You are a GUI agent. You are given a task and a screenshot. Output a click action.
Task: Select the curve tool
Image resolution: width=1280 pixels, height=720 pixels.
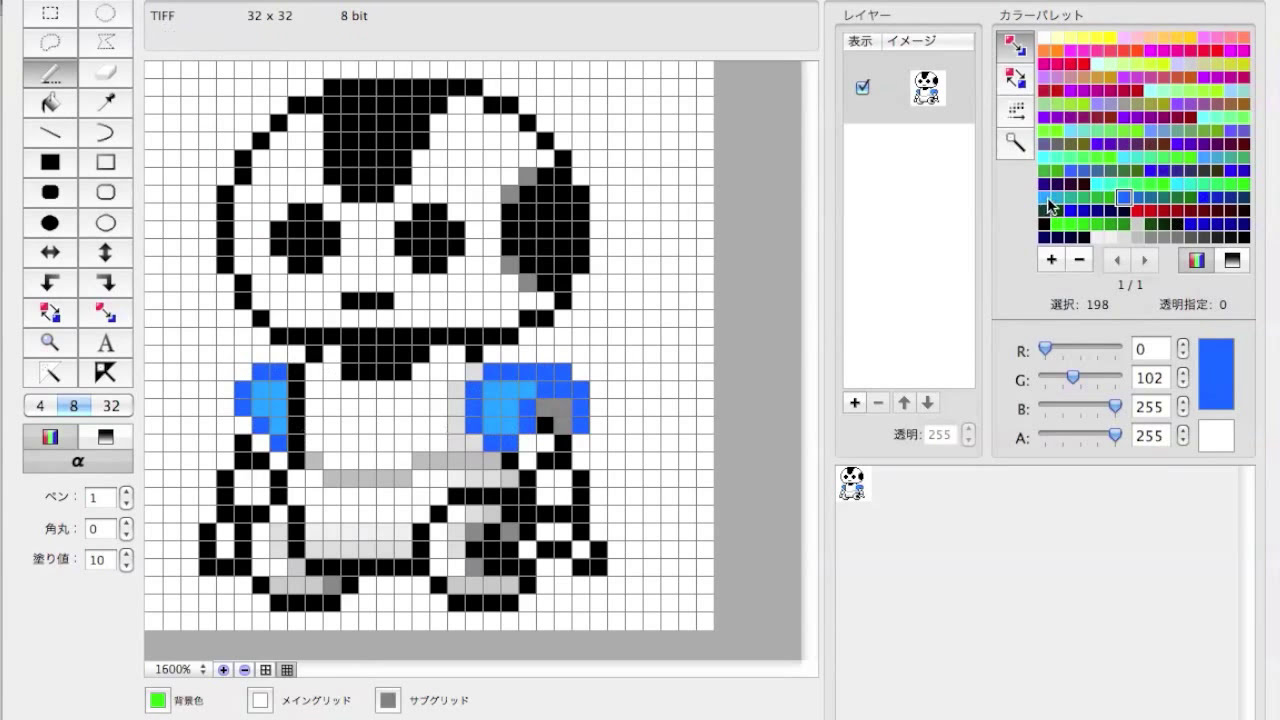pos(105,132)
